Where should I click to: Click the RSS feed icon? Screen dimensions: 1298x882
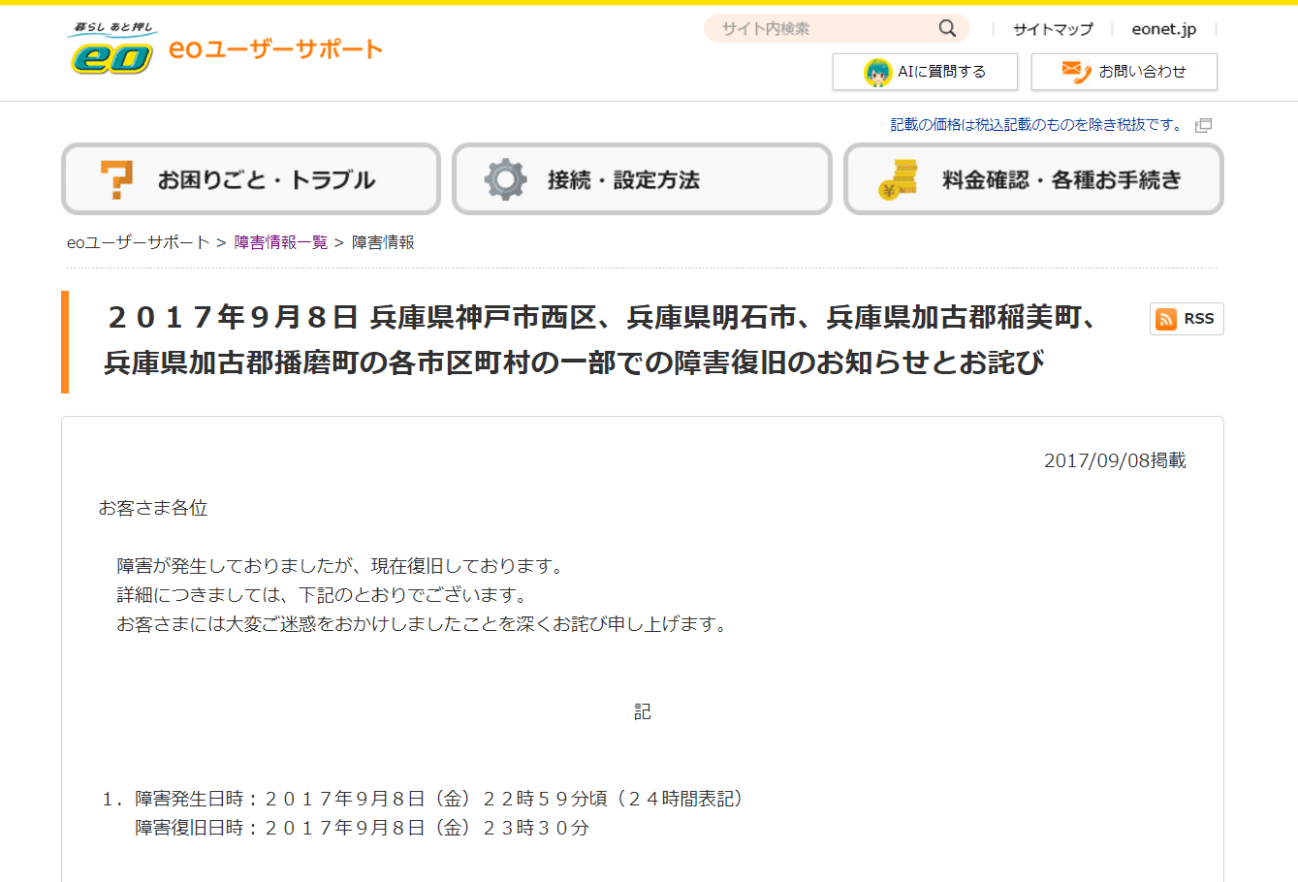[x=1166, y=319]
